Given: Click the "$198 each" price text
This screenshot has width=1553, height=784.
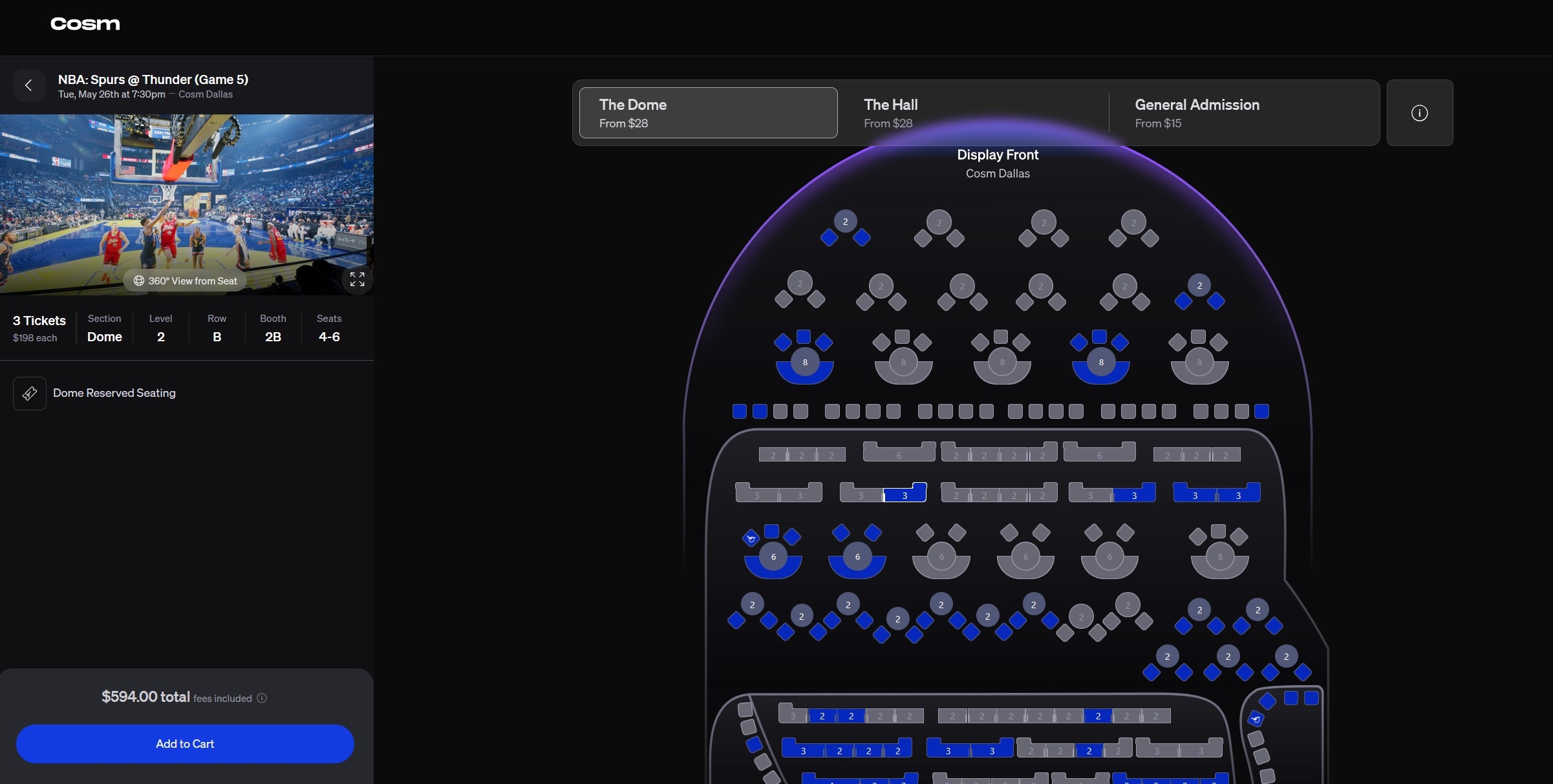Looking at the screenshot, I should (35, 338).
